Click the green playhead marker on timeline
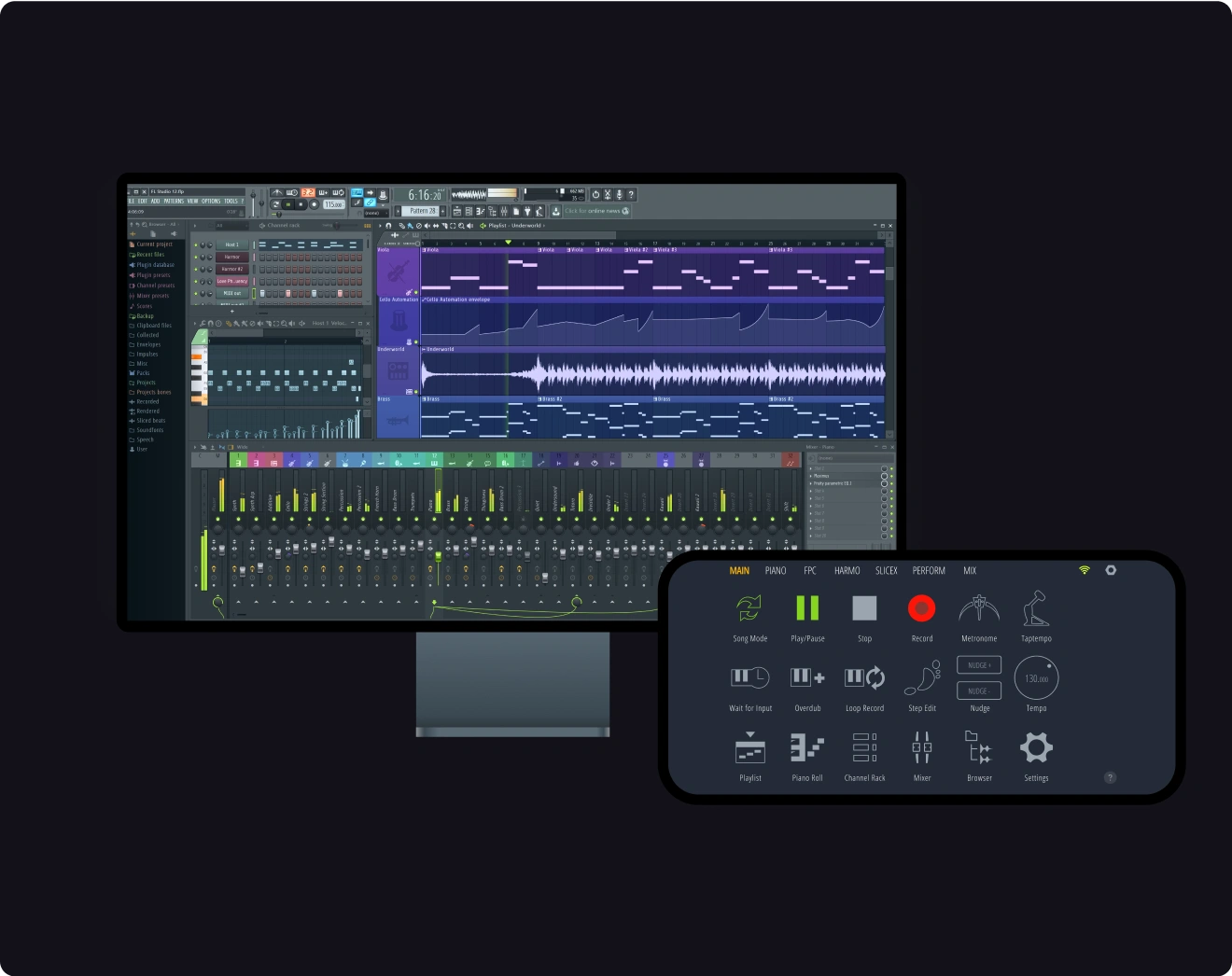 pyautogui.click(x=509, y=243)
